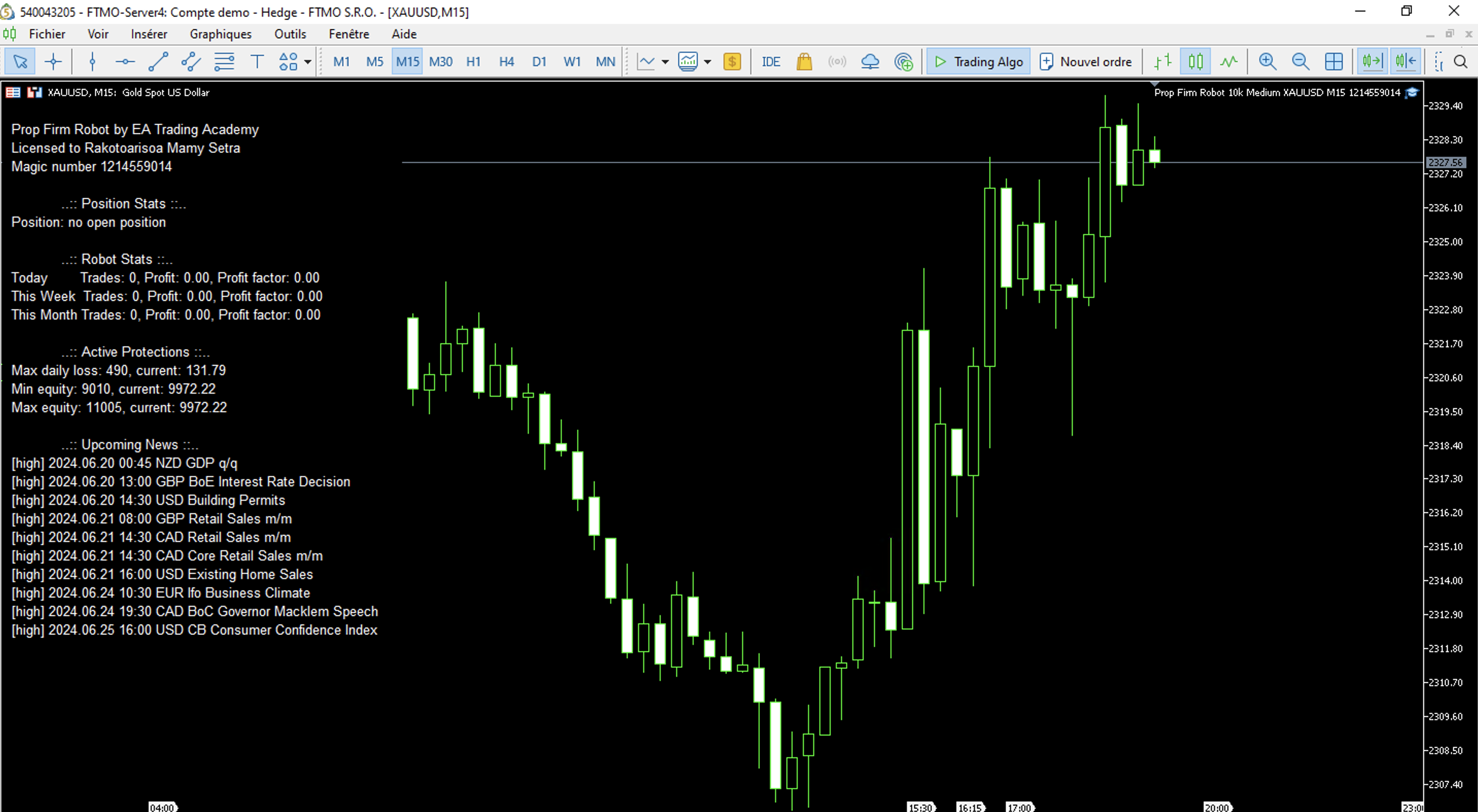1478x812 pixels.
Task: Switch to line chart display
Action: (1229, 61)
